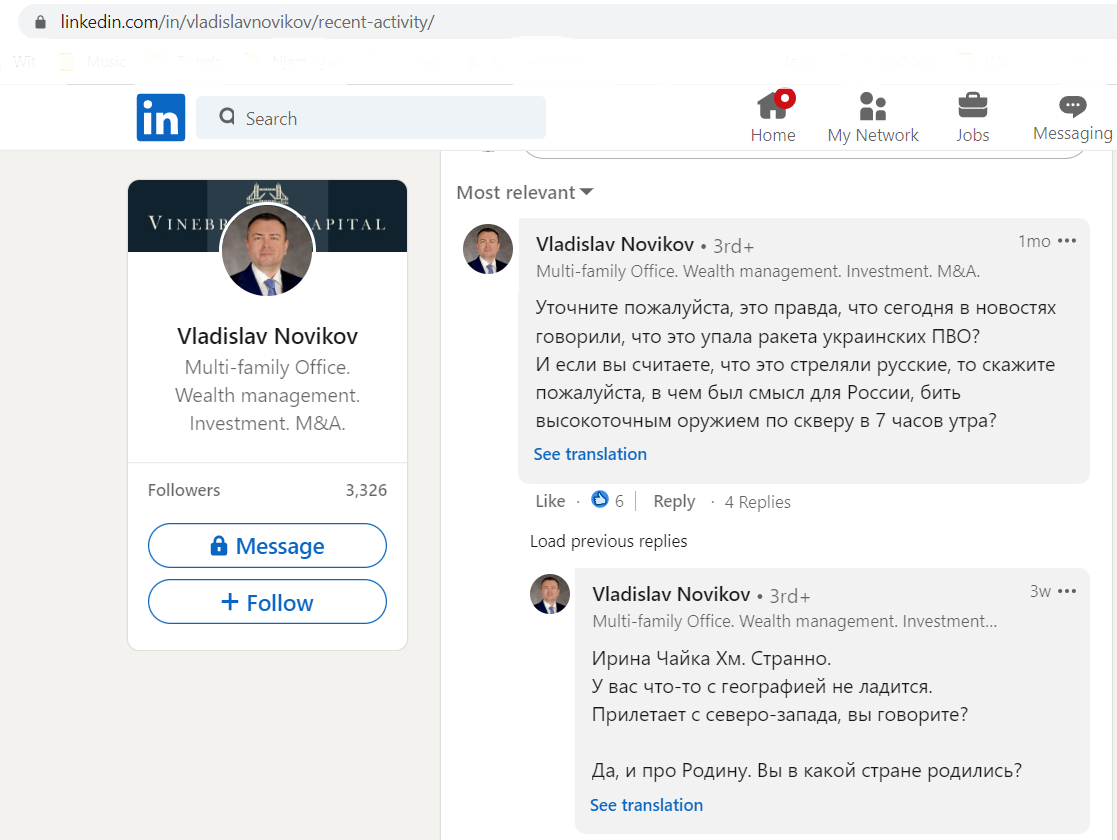Open sidebar profile name Vladislav Novikov

pos(267,336)
